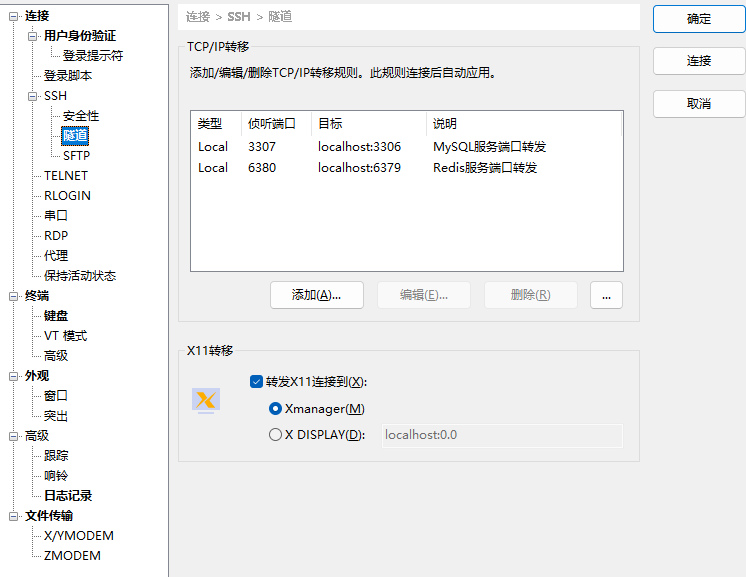Viewport: 746px width, 577px height.
Task: Open 保持活动状态 settings
Action: click(x=80, y=275)
